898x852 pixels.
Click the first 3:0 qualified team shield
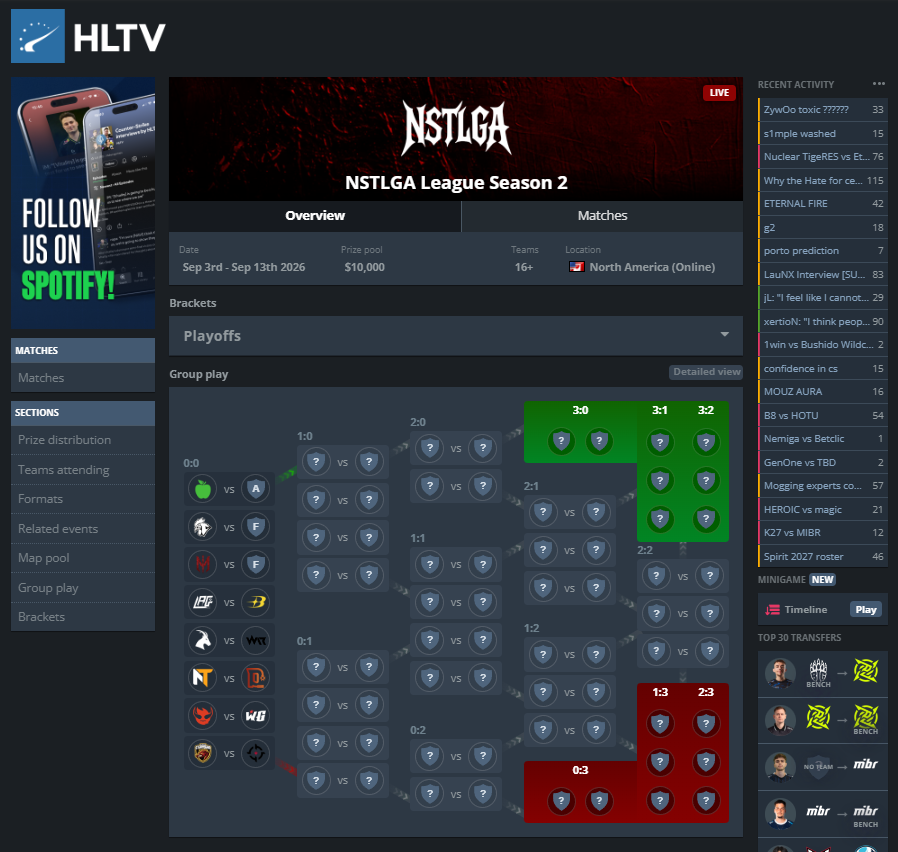pyautogui.click(x=561, y=441)
